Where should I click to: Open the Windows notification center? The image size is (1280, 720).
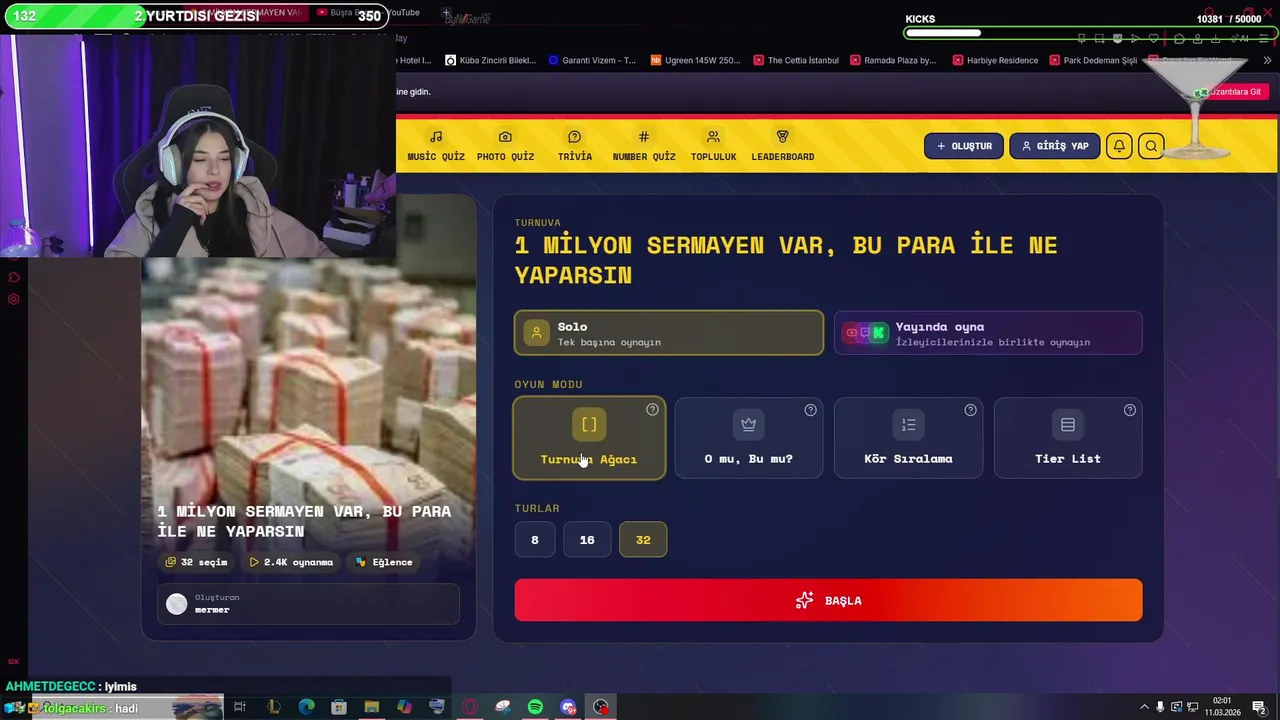click(x=1259, y=707)
